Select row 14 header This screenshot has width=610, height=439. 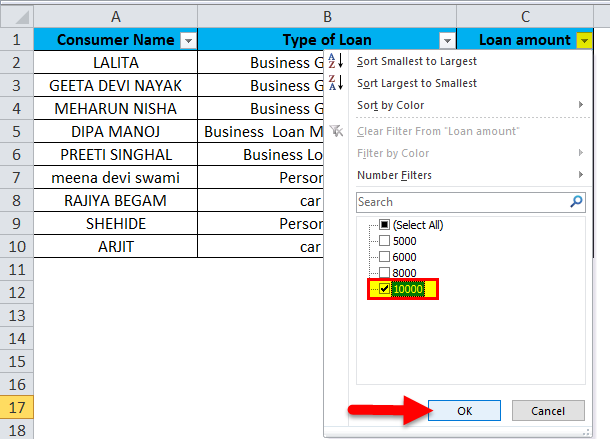tap(17, 339)
